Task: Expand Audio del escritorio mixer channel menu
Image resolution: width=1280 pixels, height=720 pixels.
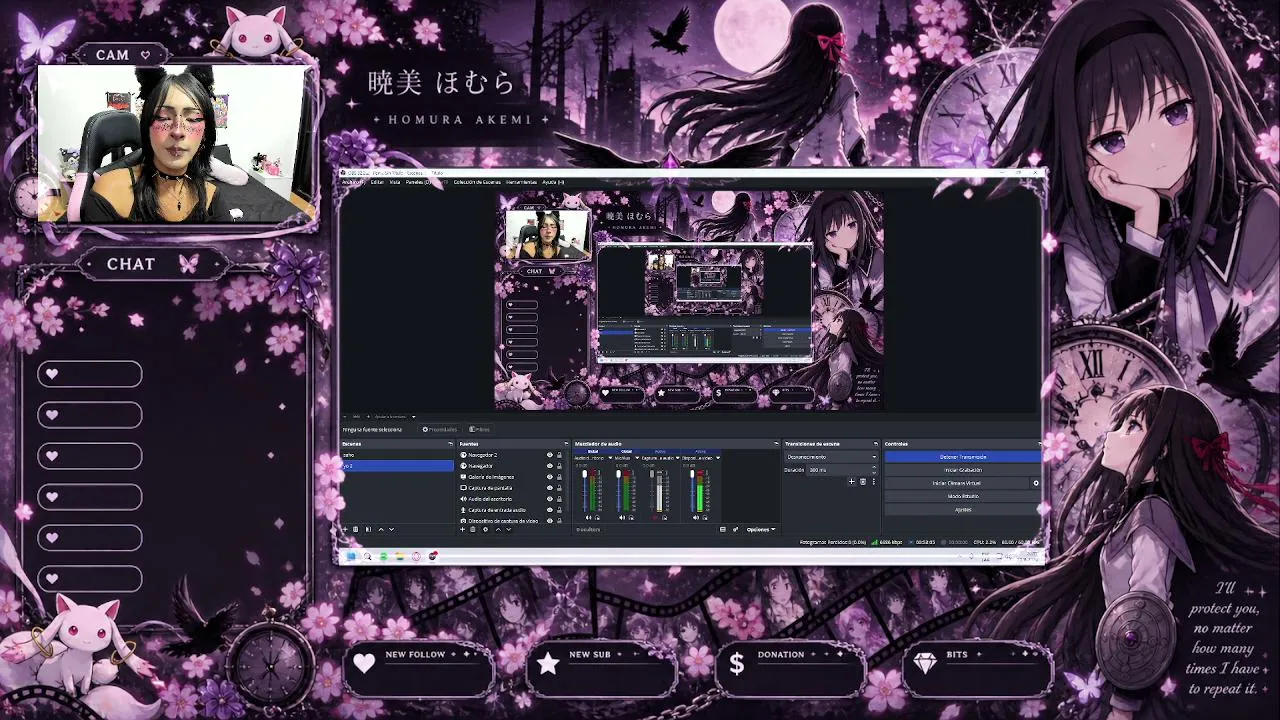Action: pyautogui.click(x=610, y=457)
